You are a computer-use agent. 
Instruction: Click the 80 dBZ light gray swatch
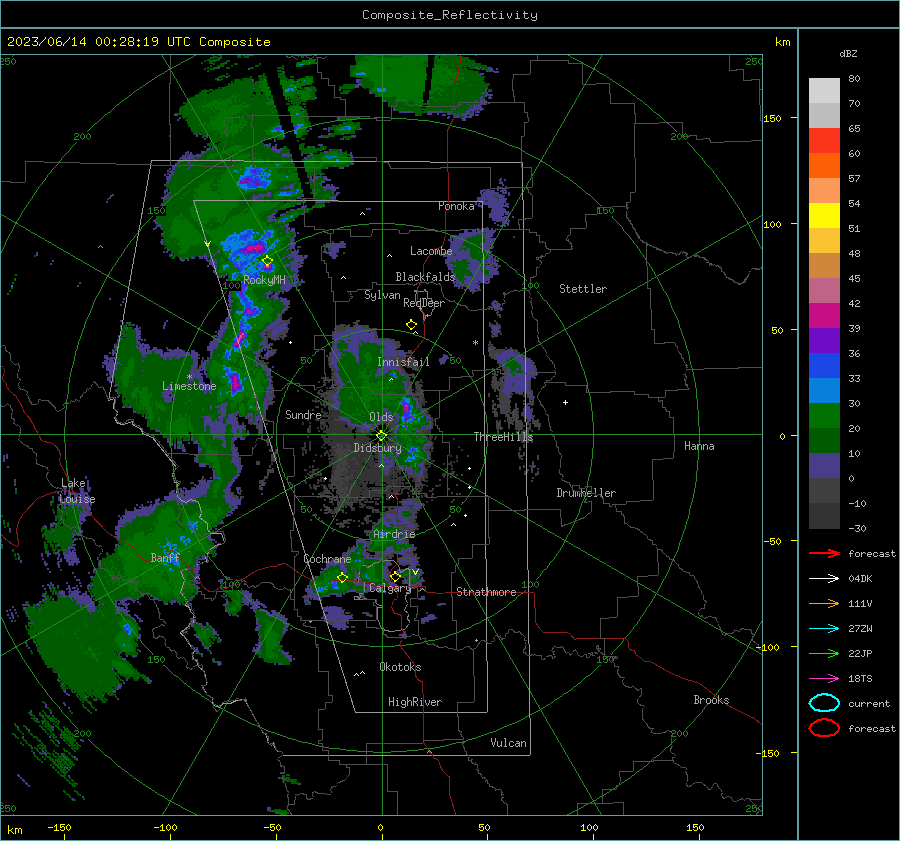click(824, 90)
